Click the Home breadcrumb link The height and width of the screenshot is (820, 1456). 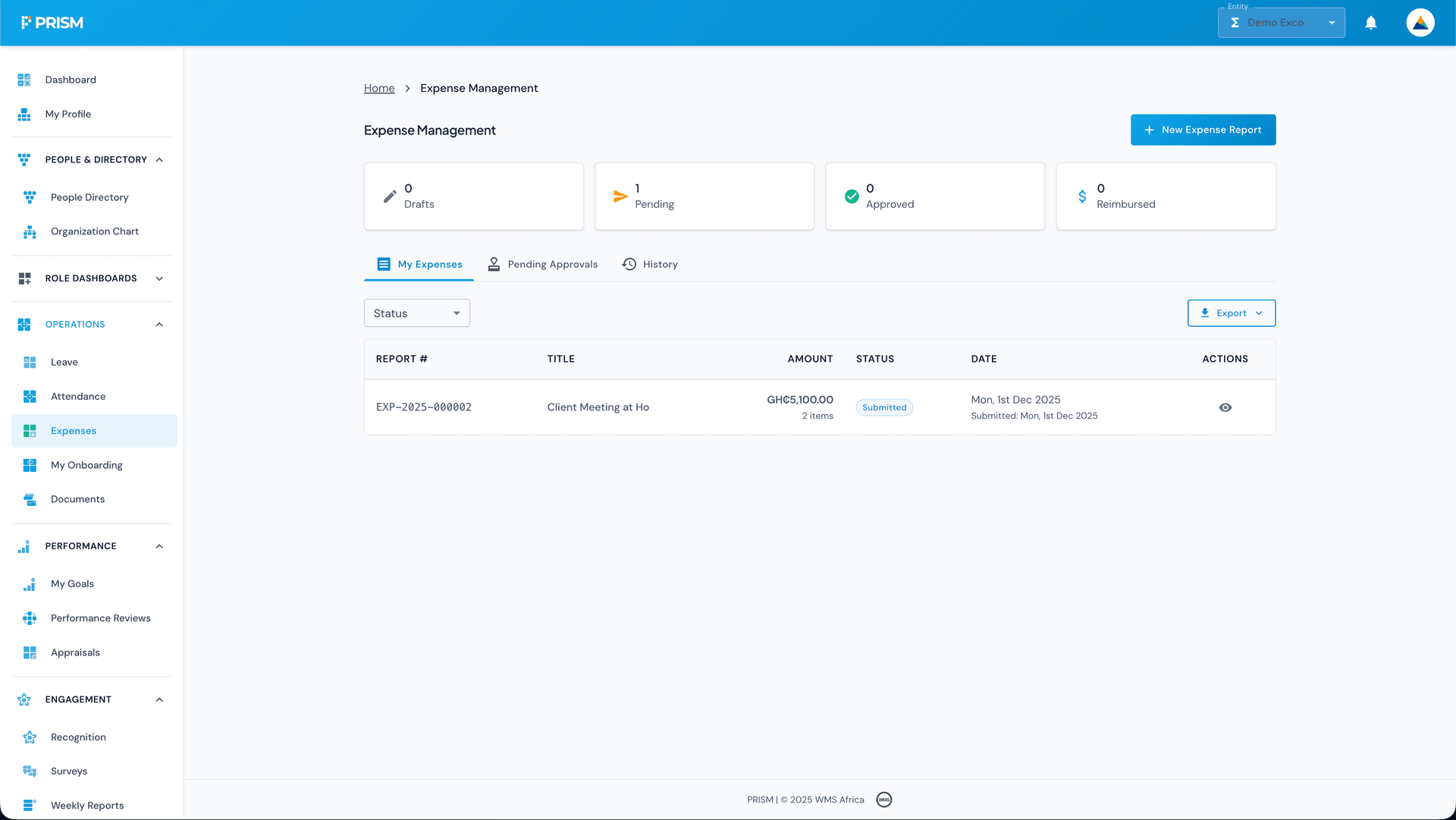click(378, 88)
